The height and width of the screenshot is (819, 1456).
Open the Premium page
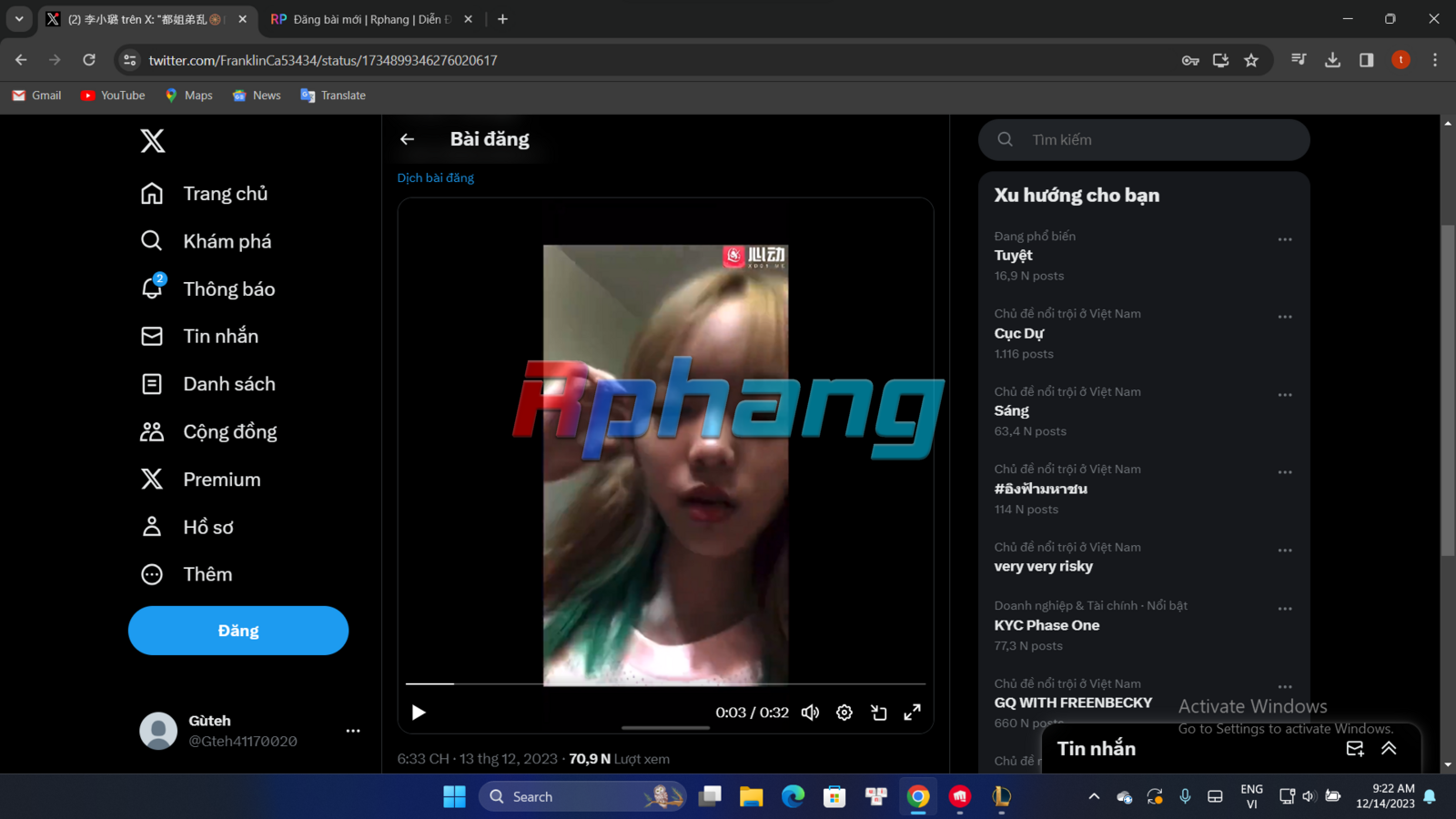[x=201, y=479]
